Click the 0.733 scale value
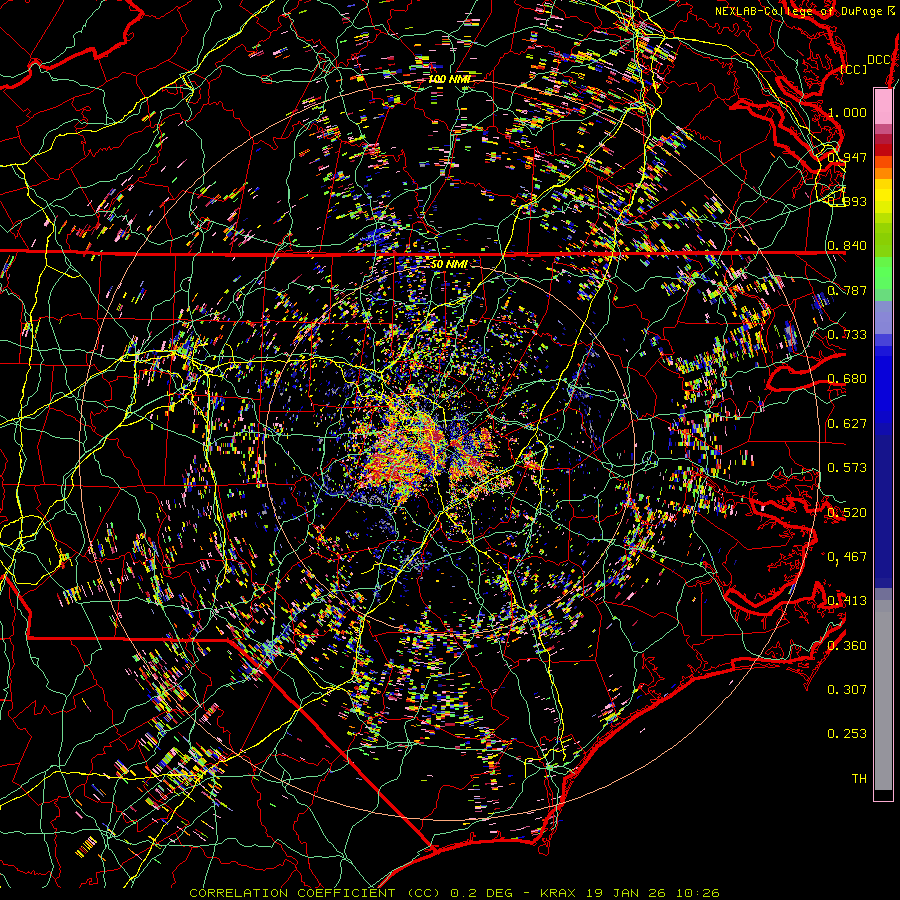Screen dimensions: 900x900 [x=847, y=334]
